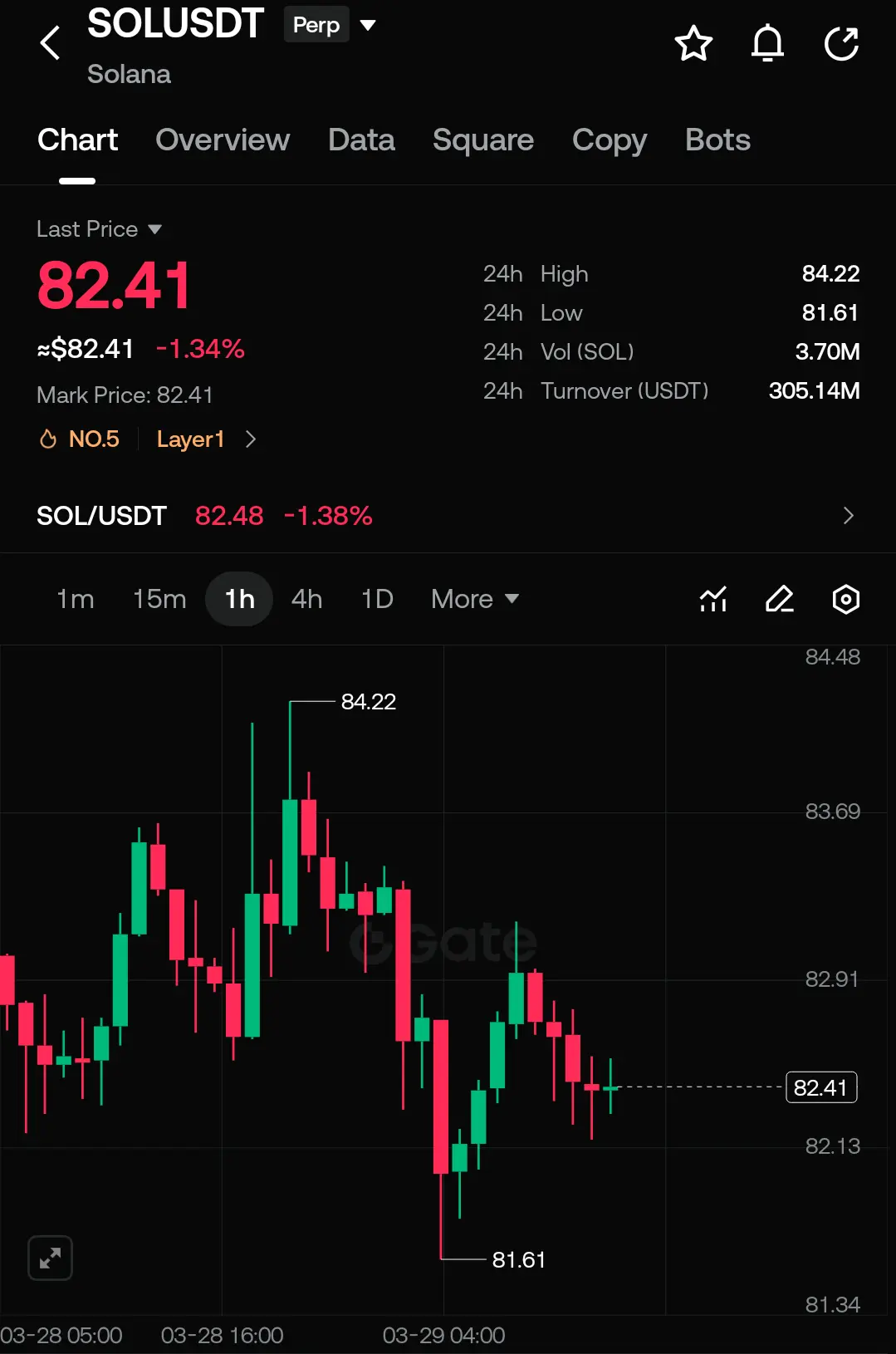Screen dimensions: 896x1354
Task: Open price alert bell icon
Action: pyautogui.click(x=767, y=43)
